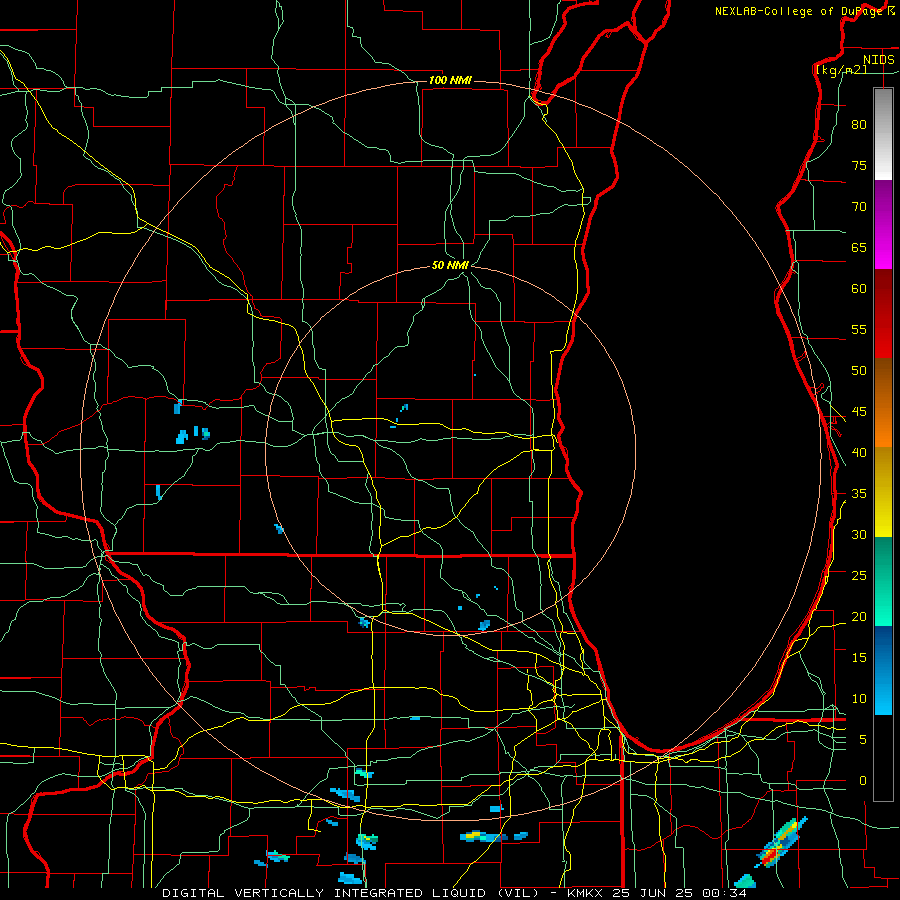Click the 70 value on the VIL scale

tap(859, 207)
